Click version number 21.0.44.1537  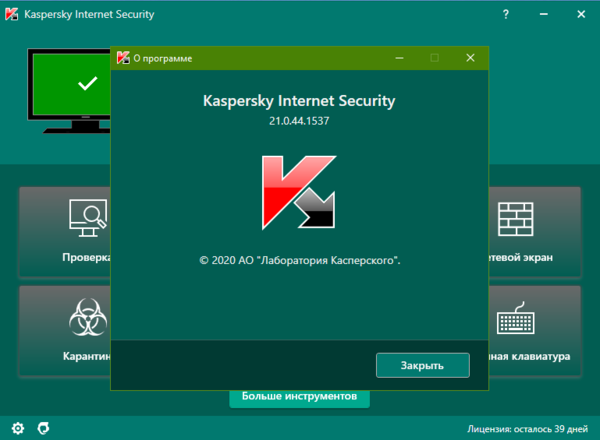tap(299, 121)
